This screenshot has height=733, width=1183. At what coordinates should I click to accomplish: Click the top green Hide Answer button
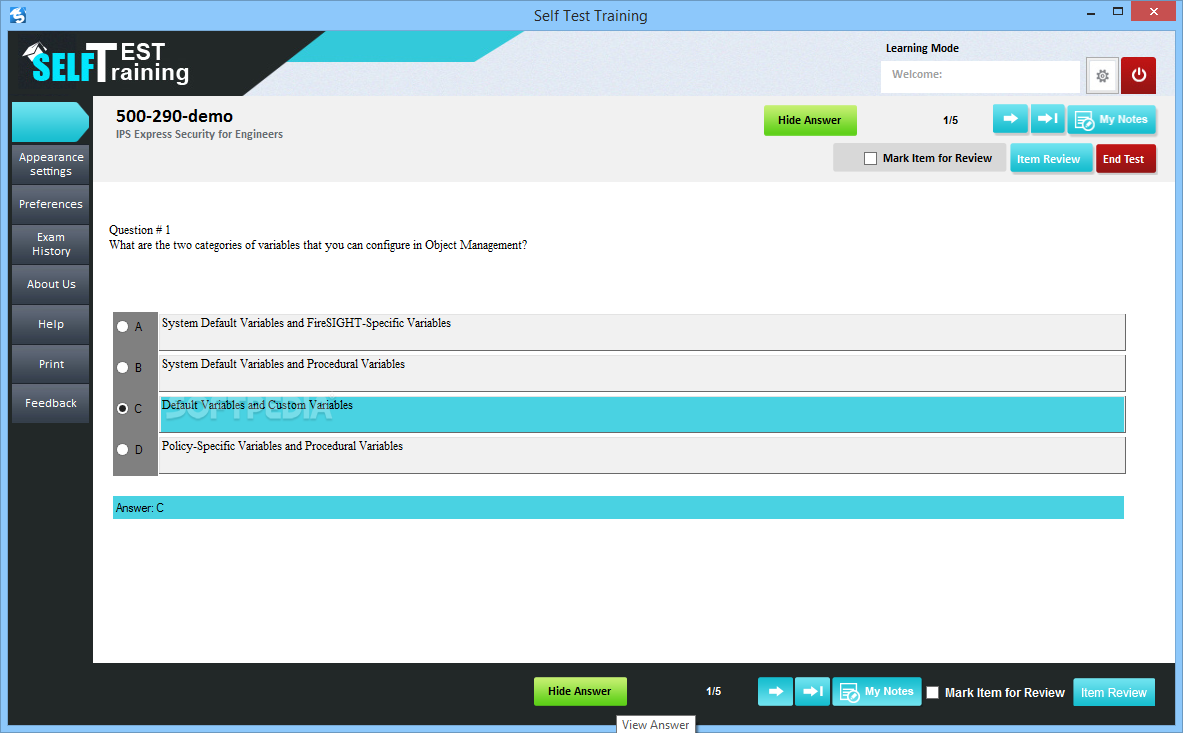tap(810, 120)
